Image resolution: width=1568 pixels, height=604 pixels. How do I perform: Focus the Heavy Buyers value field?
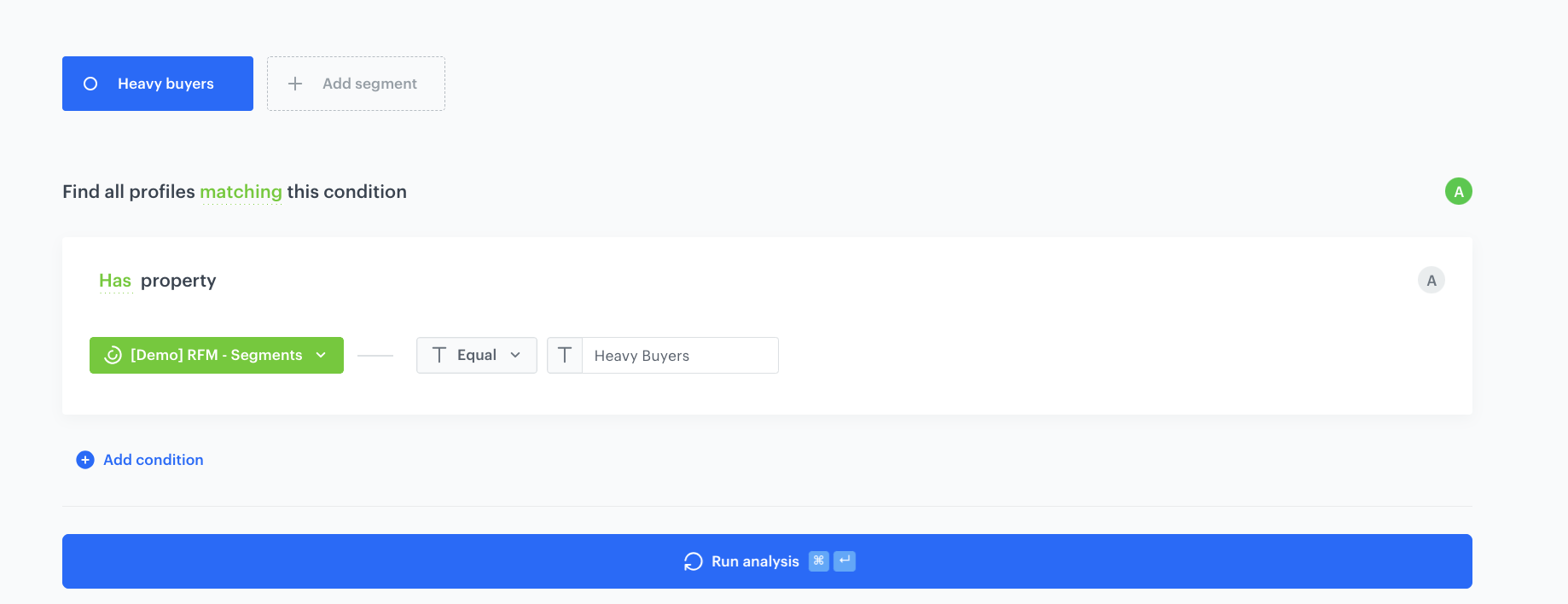click(680, 355)
